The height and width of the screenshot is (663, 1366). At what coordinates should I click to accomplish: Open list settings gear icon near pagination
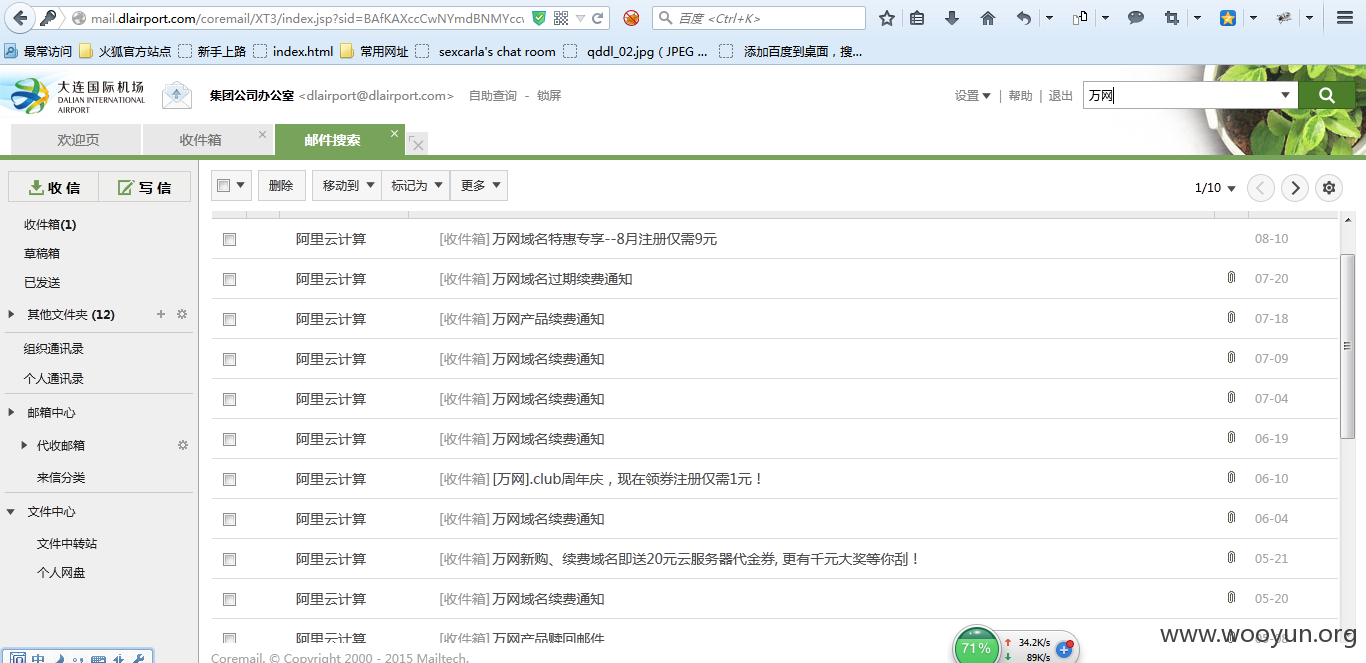coord(1329,187)
